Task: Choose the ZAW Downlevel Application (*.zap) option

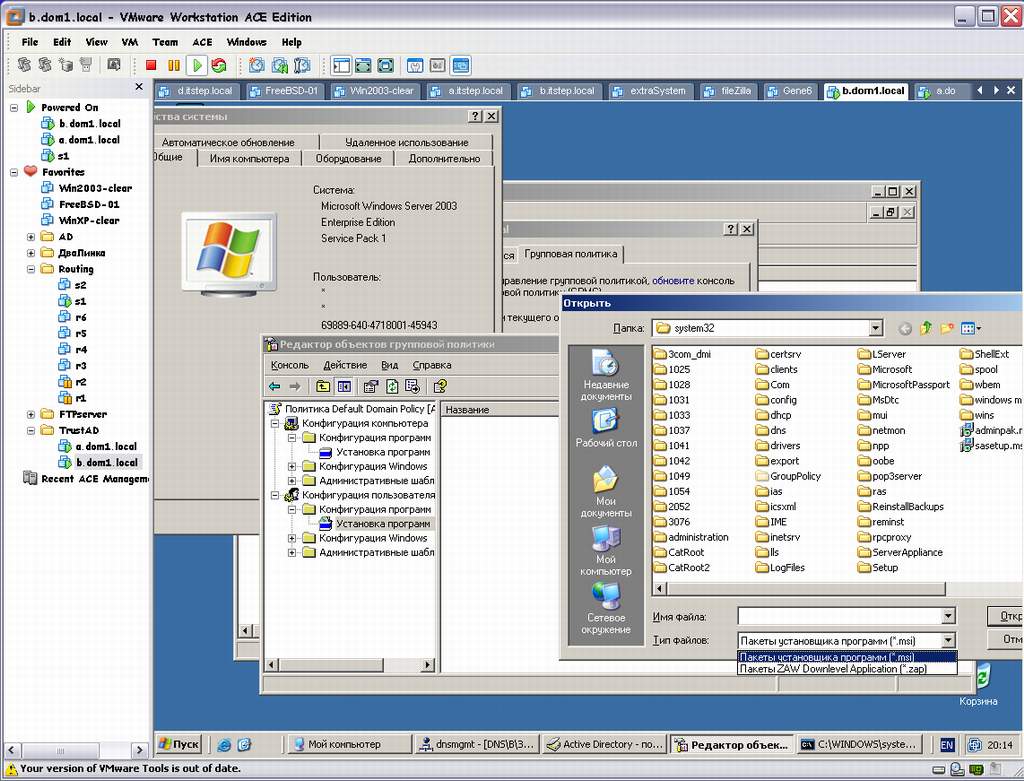Action: click(x=832, y=669)
